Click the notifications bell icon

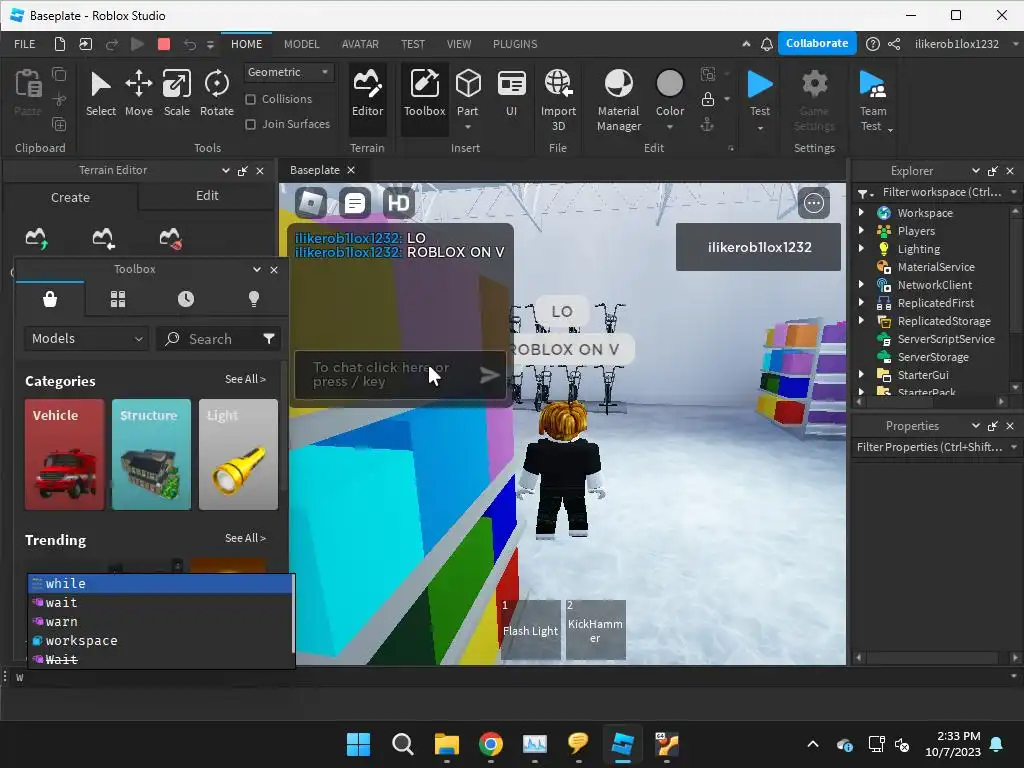coord(767,44)
